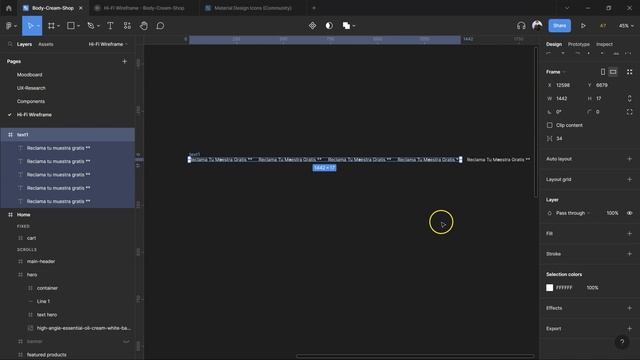Toggle independent corners icon
This screenshot has height=360, width=640.
(629, 112)
